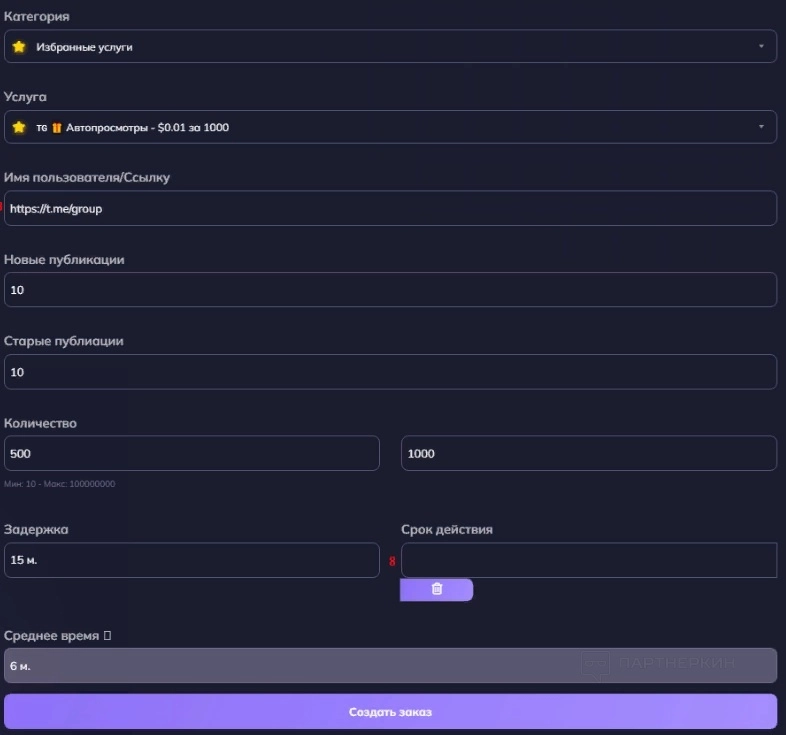The width and height of the screenshot is (786, 735).
Task: Click the Новые публикации input field
Action: tap(390, 289)
